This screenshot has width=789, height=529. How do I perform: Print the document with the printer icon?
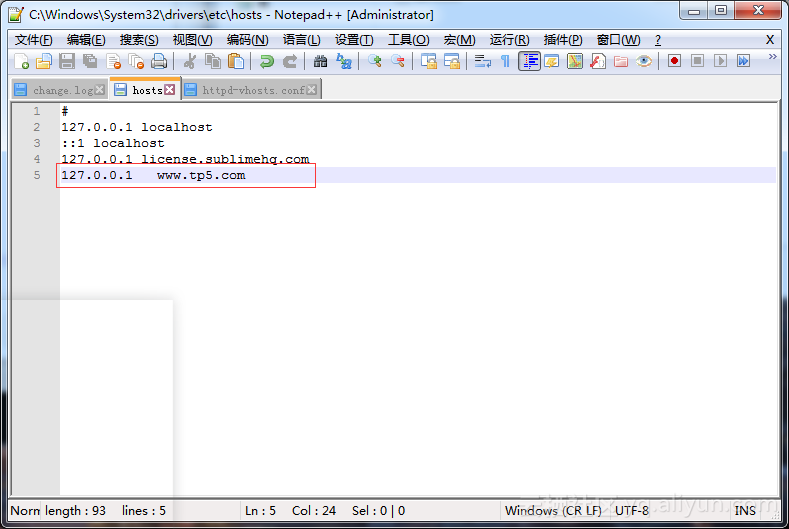click(x=159, y=61)
